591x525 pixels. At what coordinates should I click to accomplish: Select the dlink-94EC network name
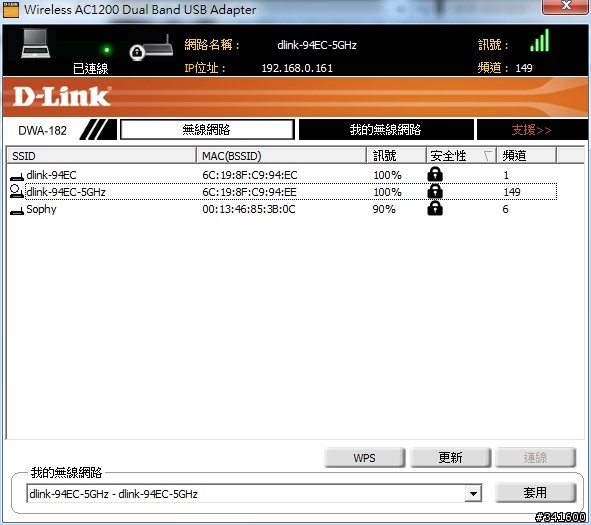51,175
